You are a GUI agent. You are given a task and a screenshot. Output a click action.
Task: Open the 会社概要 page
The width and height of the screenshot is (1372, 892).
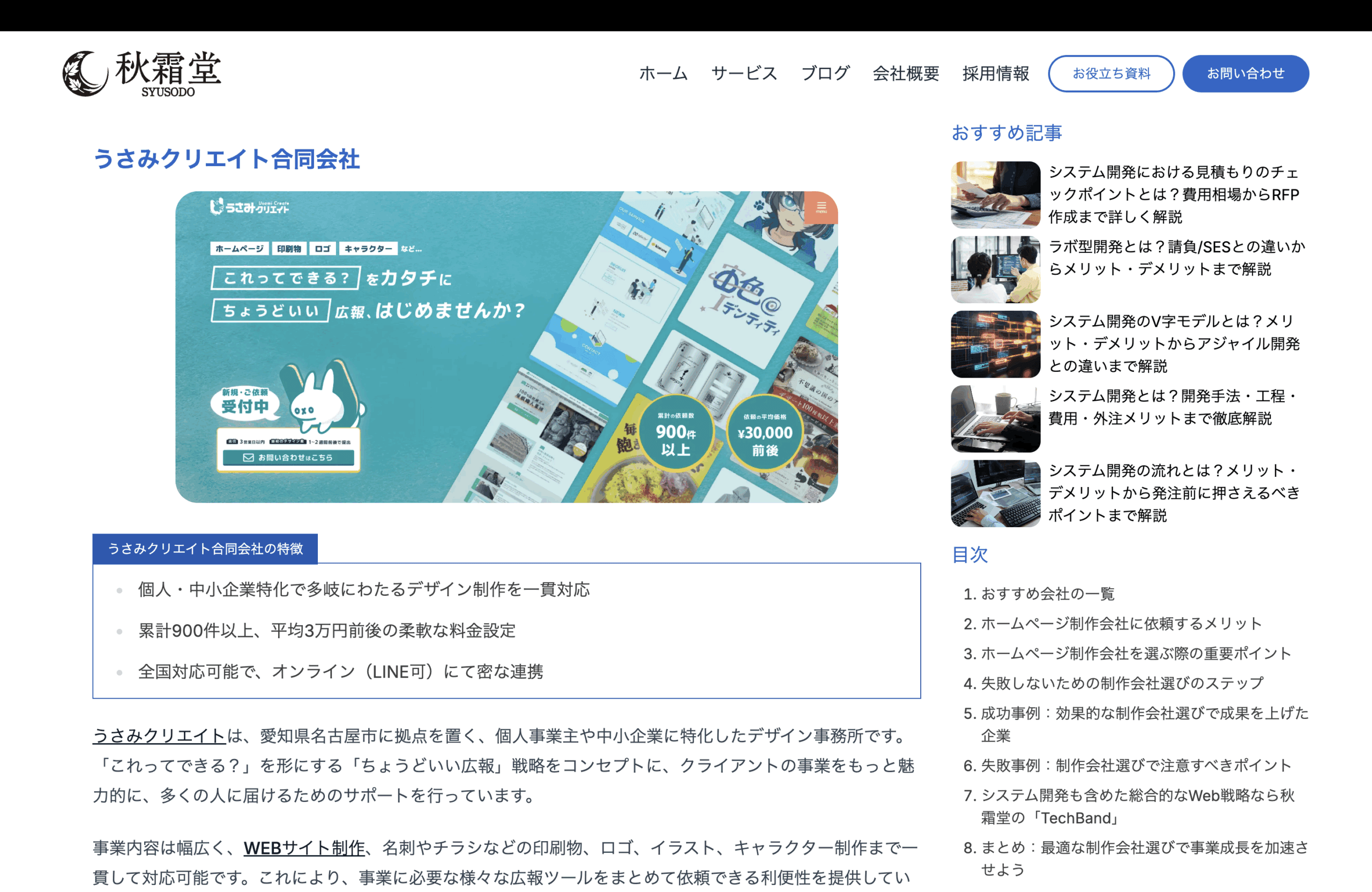pos(905,73)
